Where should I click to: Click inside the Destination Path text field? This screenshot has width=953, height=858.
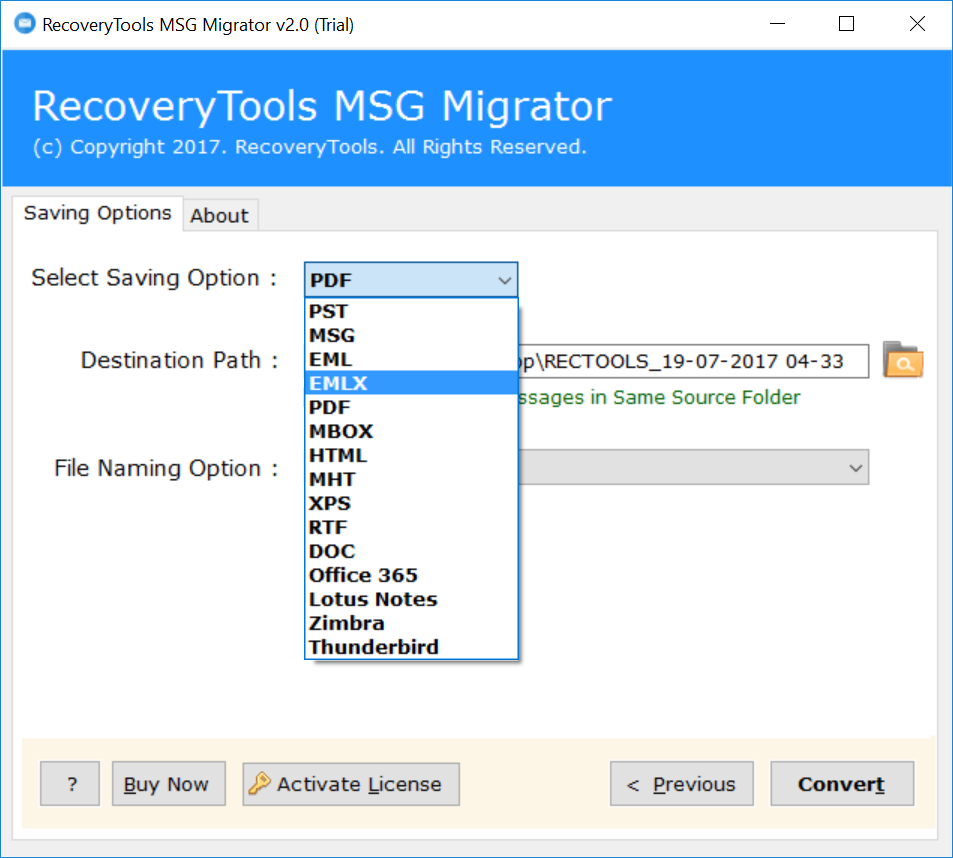pos(693,362)
